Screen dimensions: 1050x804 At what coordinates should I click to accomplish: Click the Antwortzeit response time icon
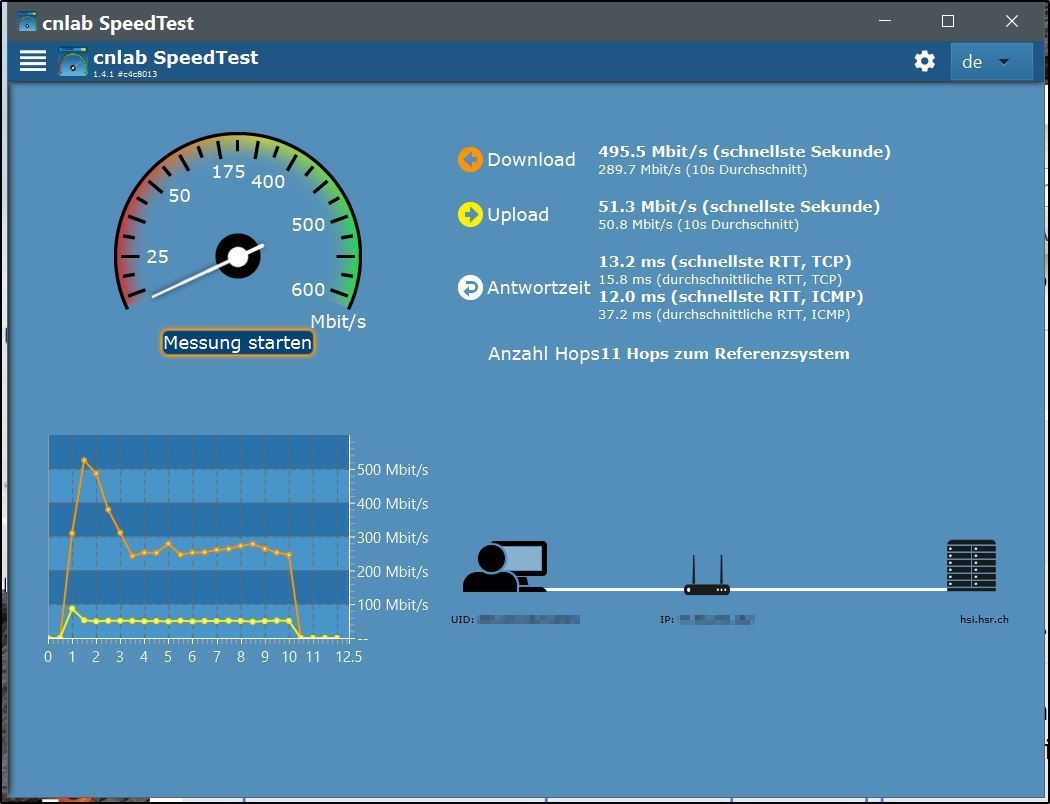pos(470,287)
